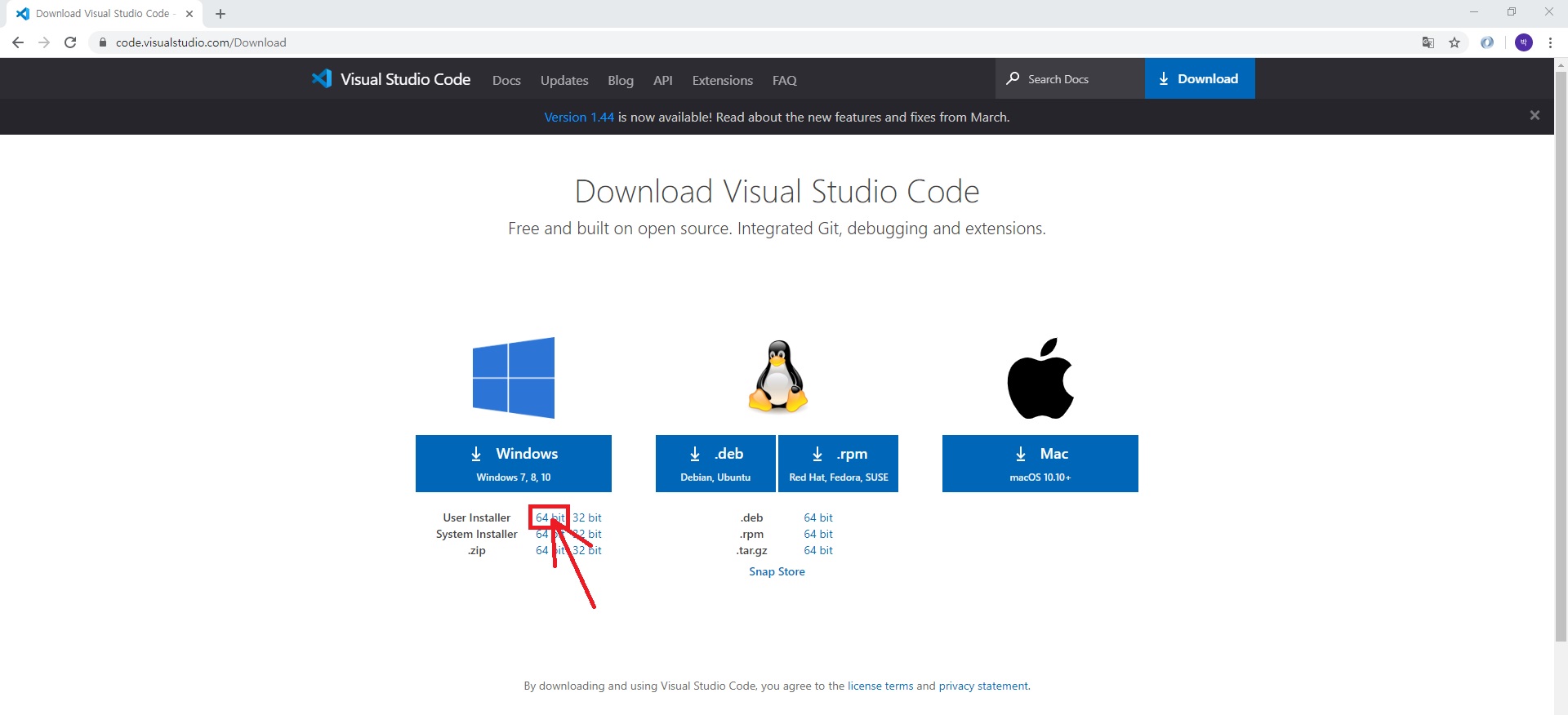Close the Download Visual Studio Code tab

(189, 14)
